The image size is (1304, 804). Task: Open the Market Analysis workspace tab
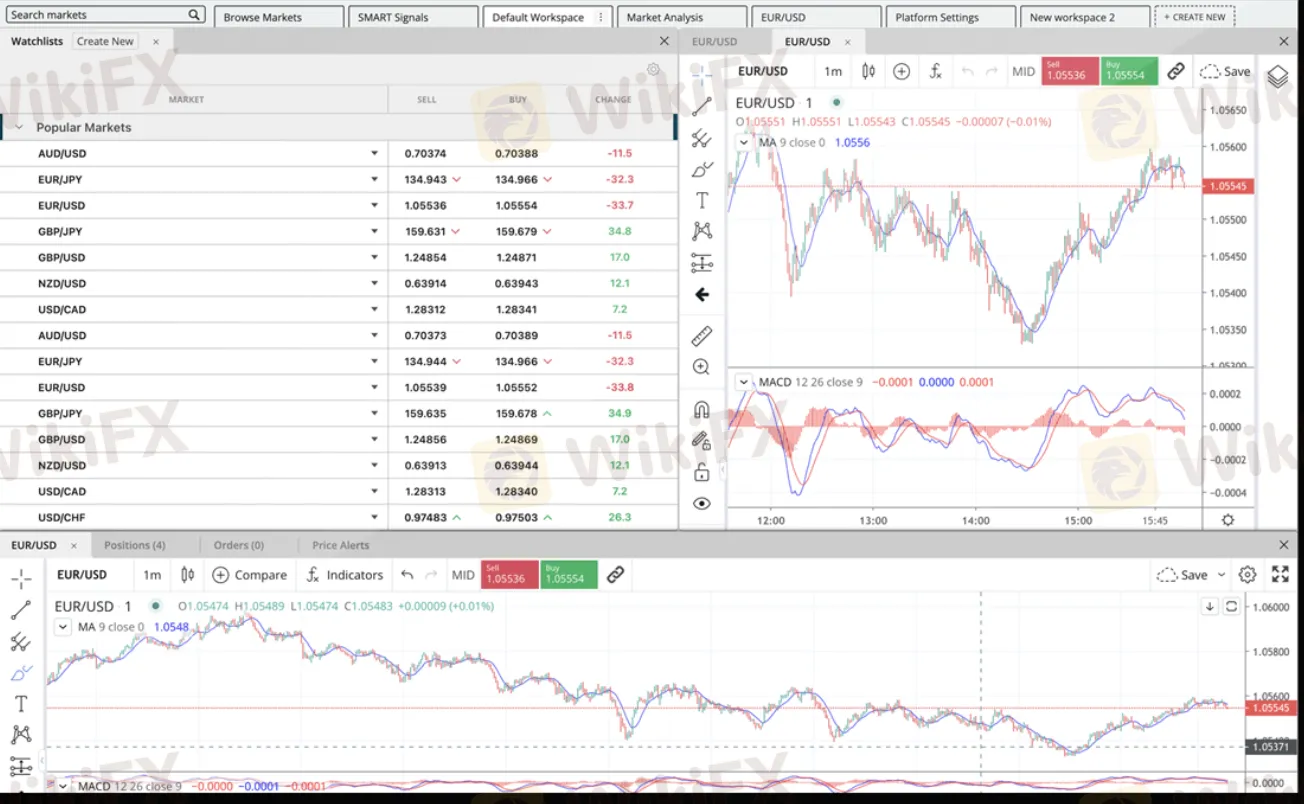click(x=665, y=17)
